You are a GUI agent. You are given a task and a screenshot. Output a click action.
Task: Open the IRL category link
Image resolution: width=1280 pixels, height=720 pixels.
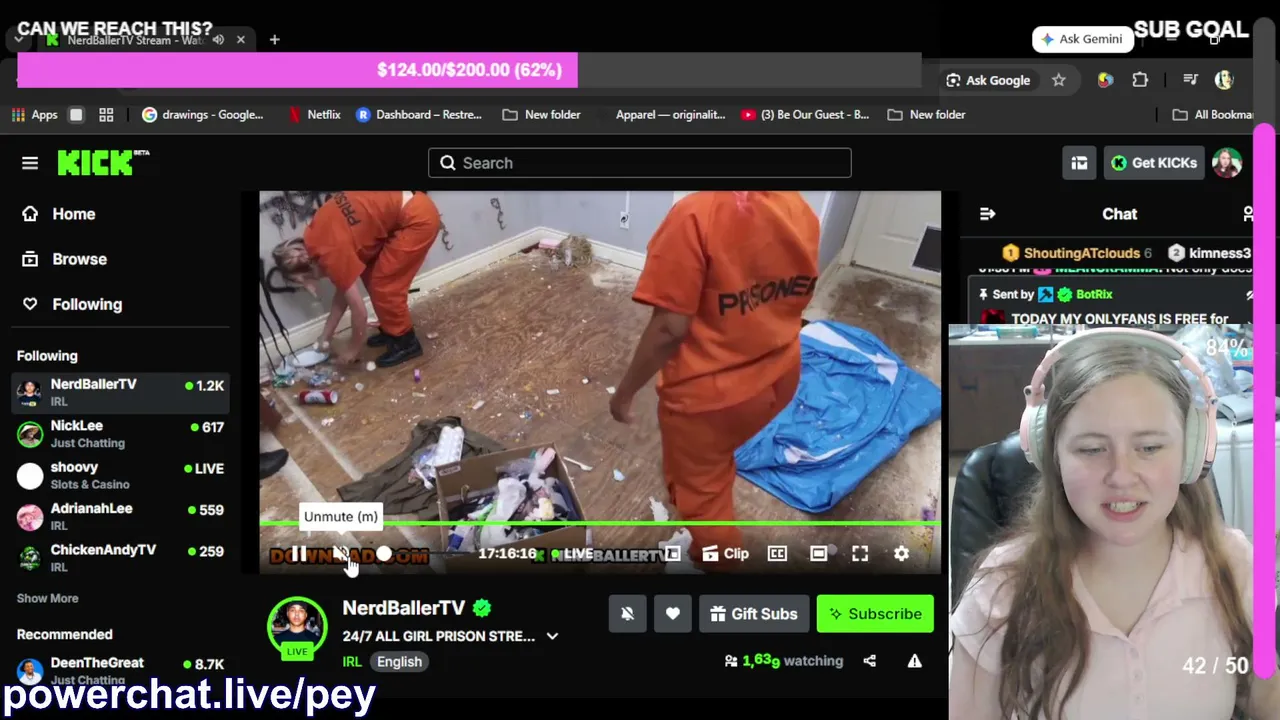[352, 661]
